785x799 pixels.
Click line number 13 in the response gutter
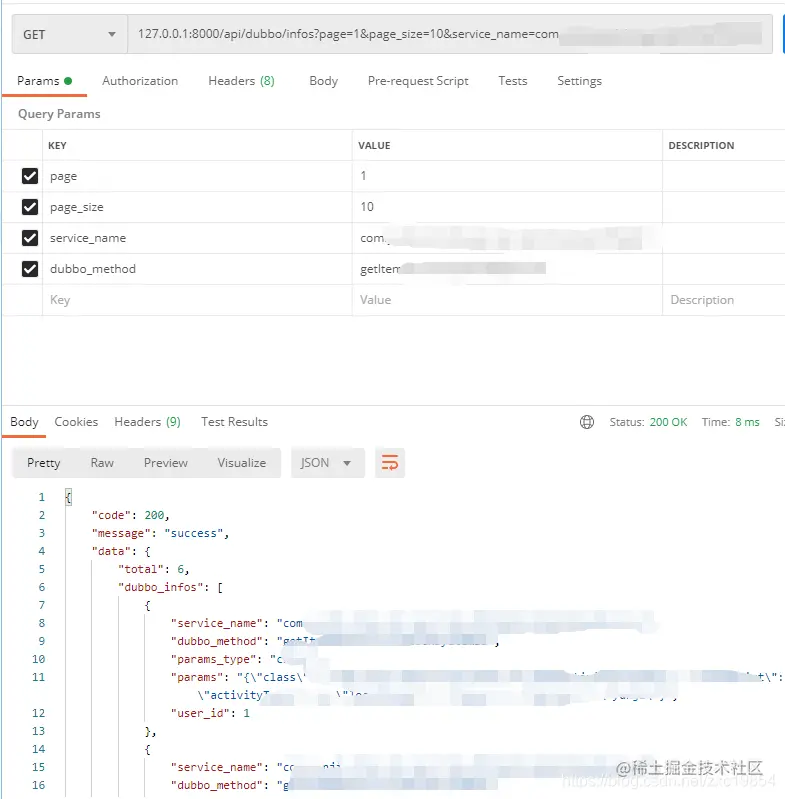(x=39, y=731)
